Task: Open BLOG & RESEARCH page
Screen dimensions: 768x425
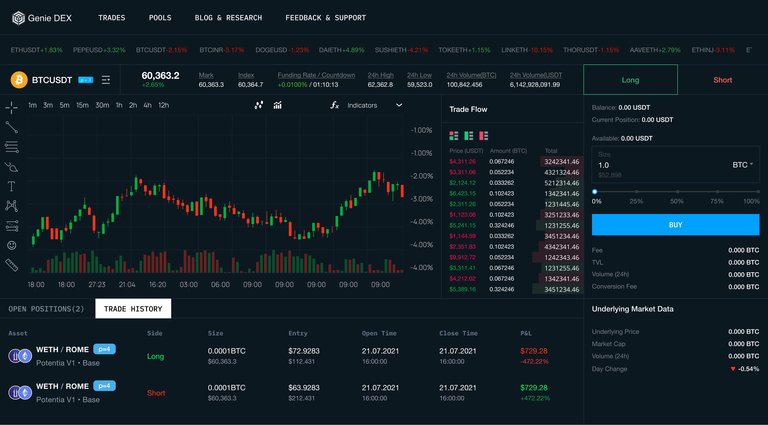Action: (x=228, y=18)
